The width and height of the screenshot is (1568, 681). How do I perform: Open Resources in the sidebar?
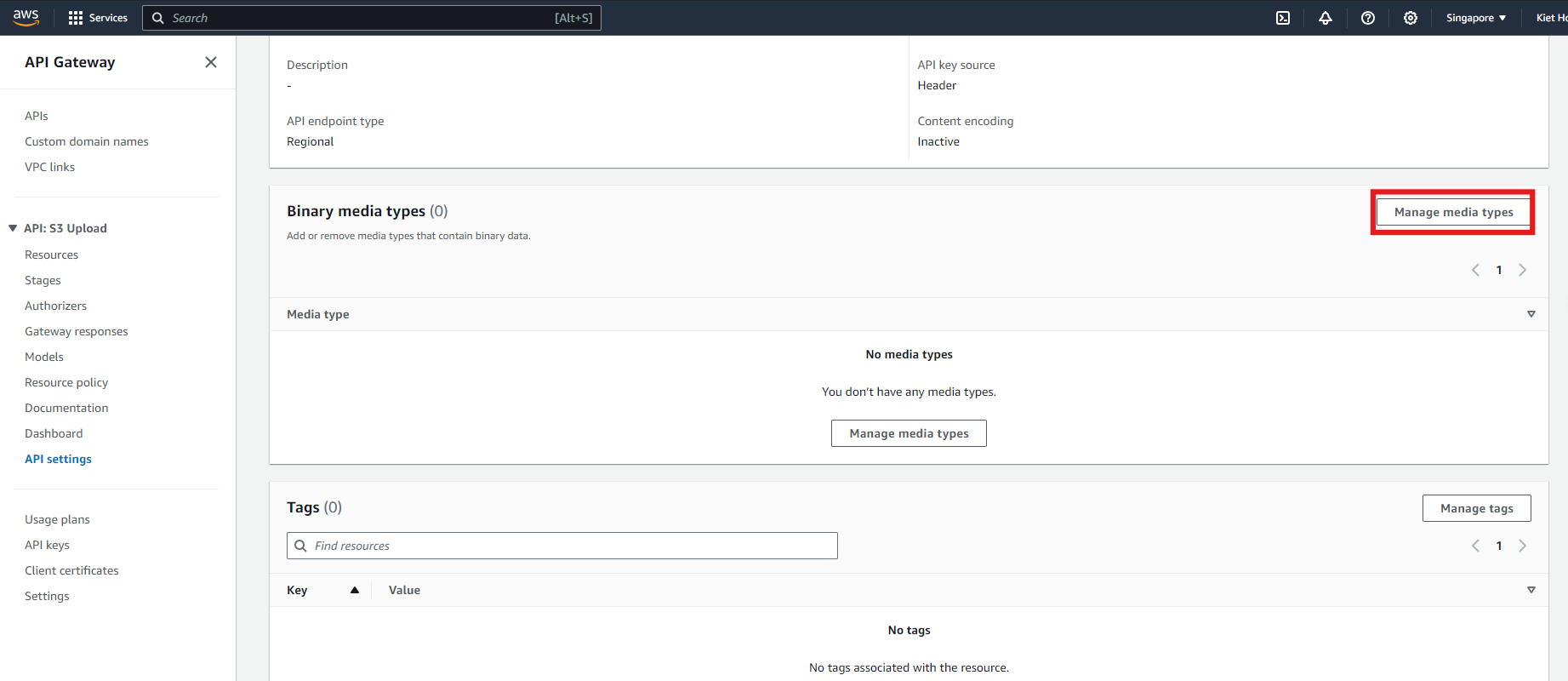(52, 255)
